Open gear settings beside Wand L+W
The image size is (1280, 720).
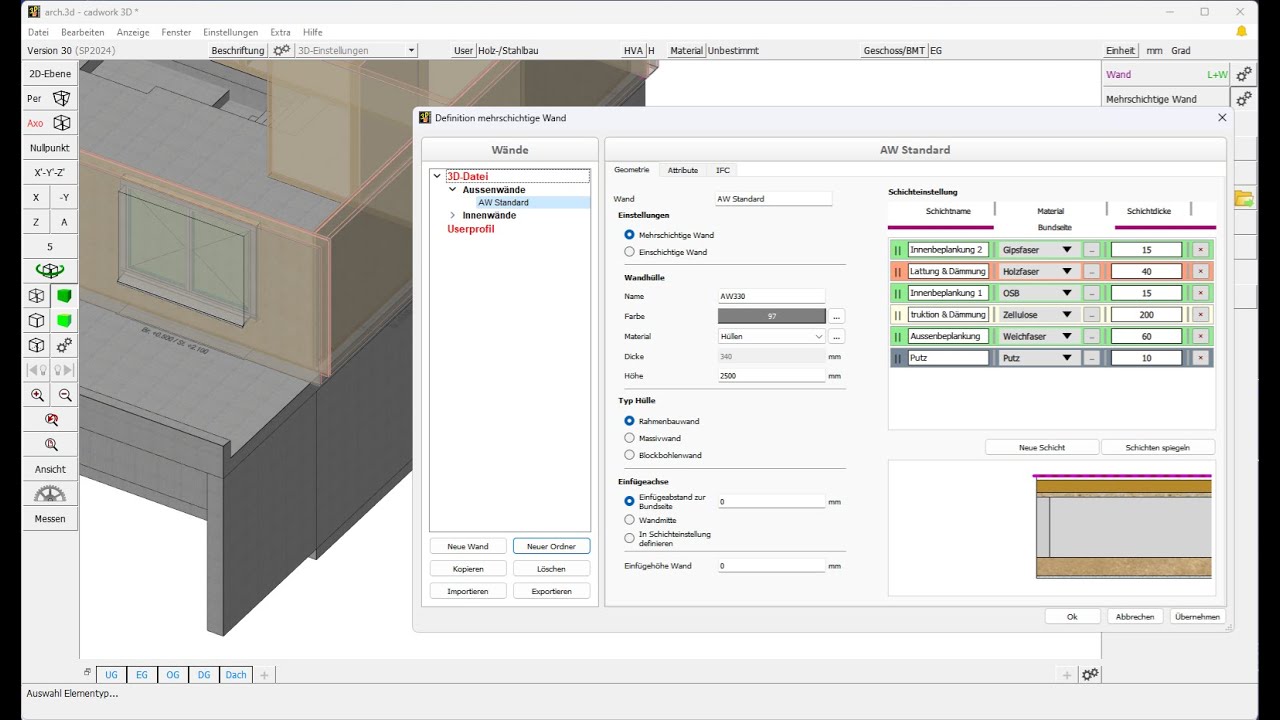1244,74
